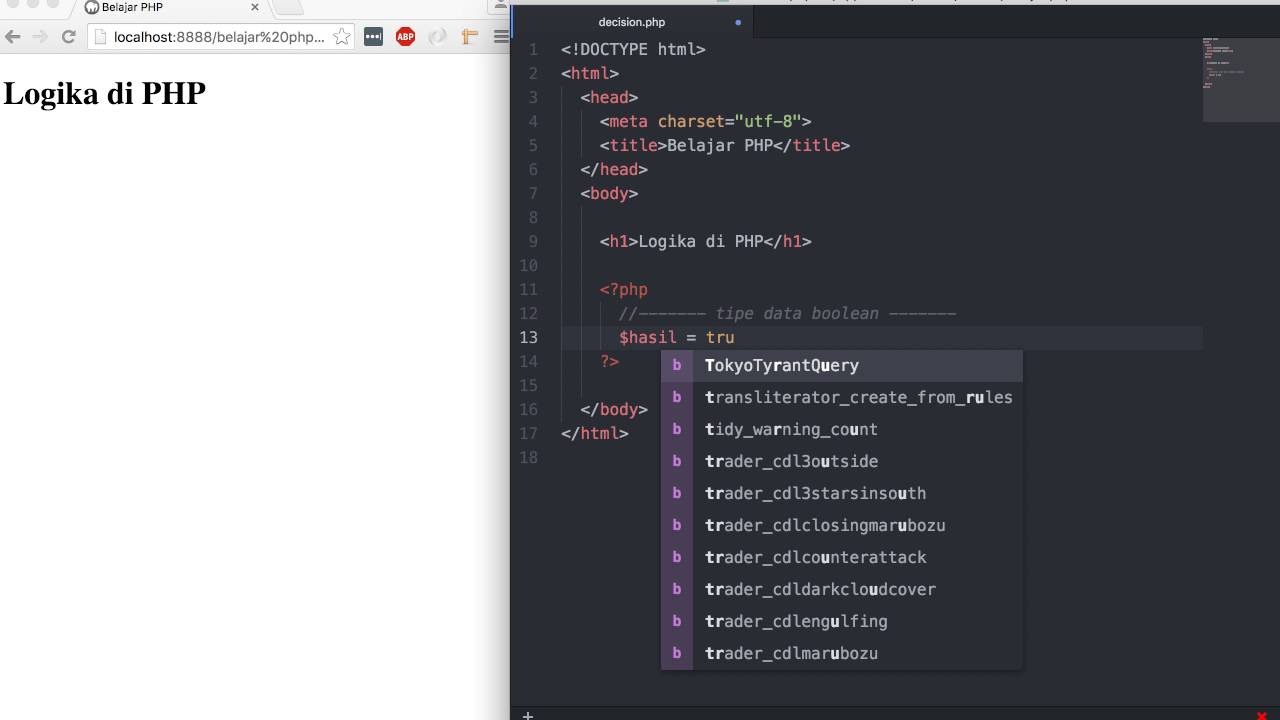This screenshot has height=720, width=1280.
Task: Select trader_cdldarkcloudcover suggestion
Action: click(842, 589)
